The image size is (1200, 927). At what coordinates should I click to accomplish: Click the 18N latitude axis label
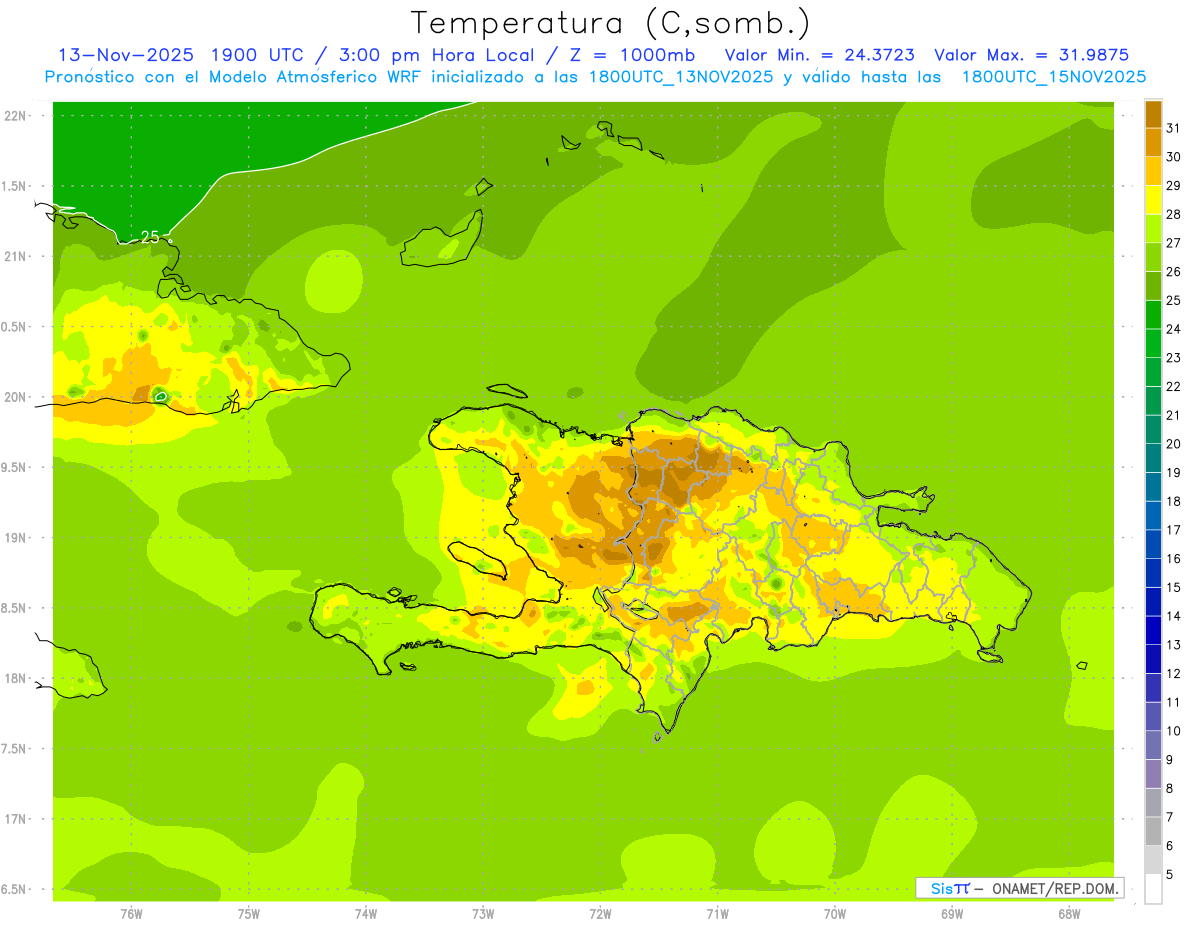click(15, 678)
